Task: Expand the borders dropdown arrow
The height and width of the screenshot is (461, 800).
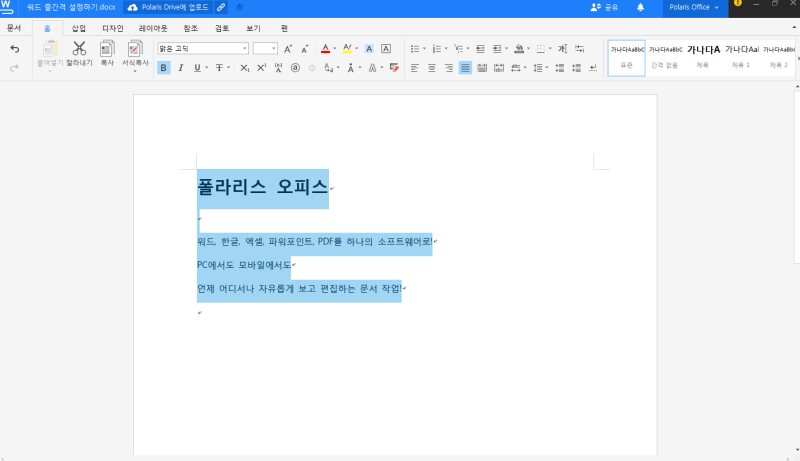Action: point(550,49)
